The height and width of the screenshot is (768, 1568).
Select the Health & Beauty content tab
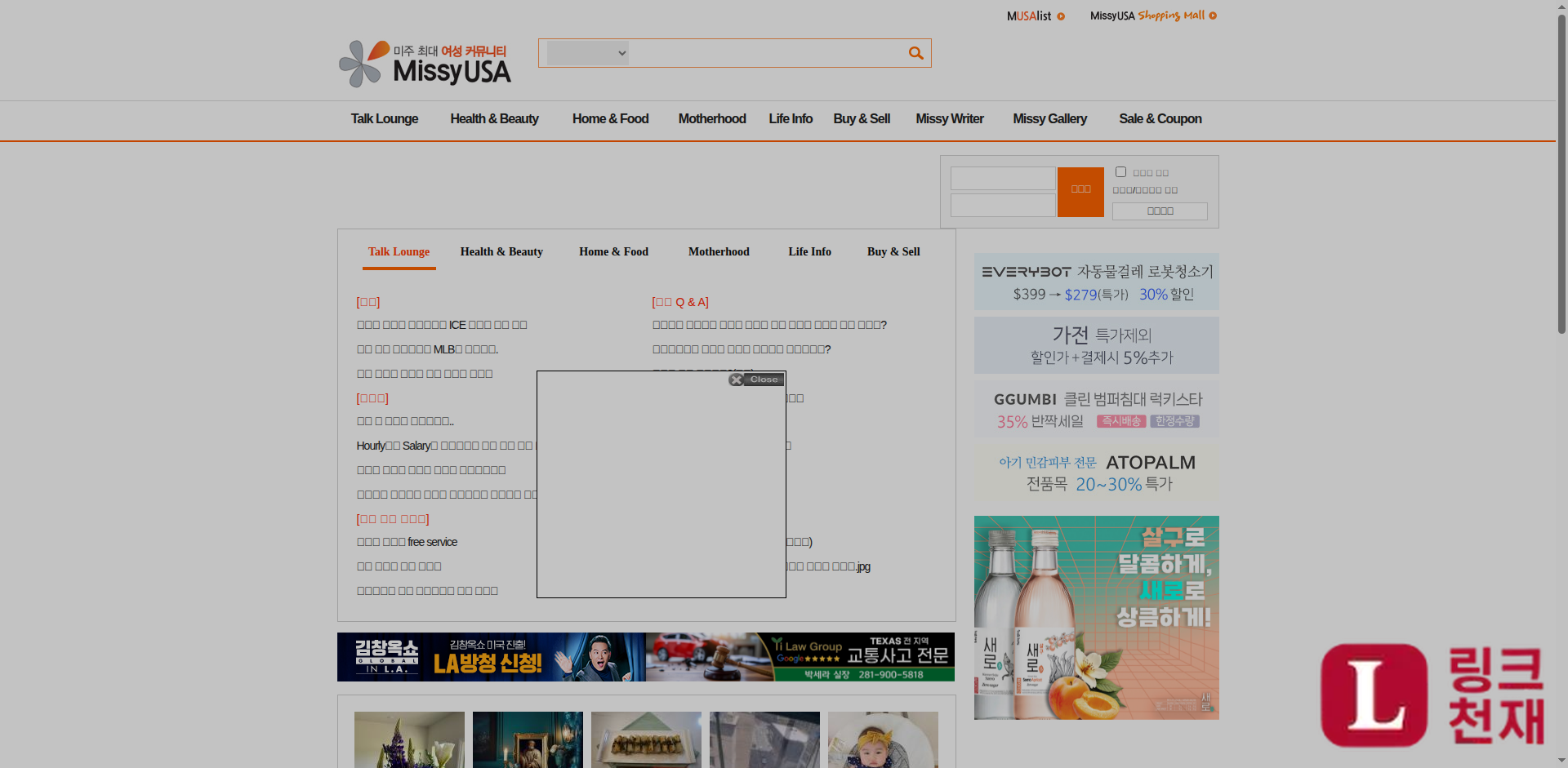[x=501, y=252]
